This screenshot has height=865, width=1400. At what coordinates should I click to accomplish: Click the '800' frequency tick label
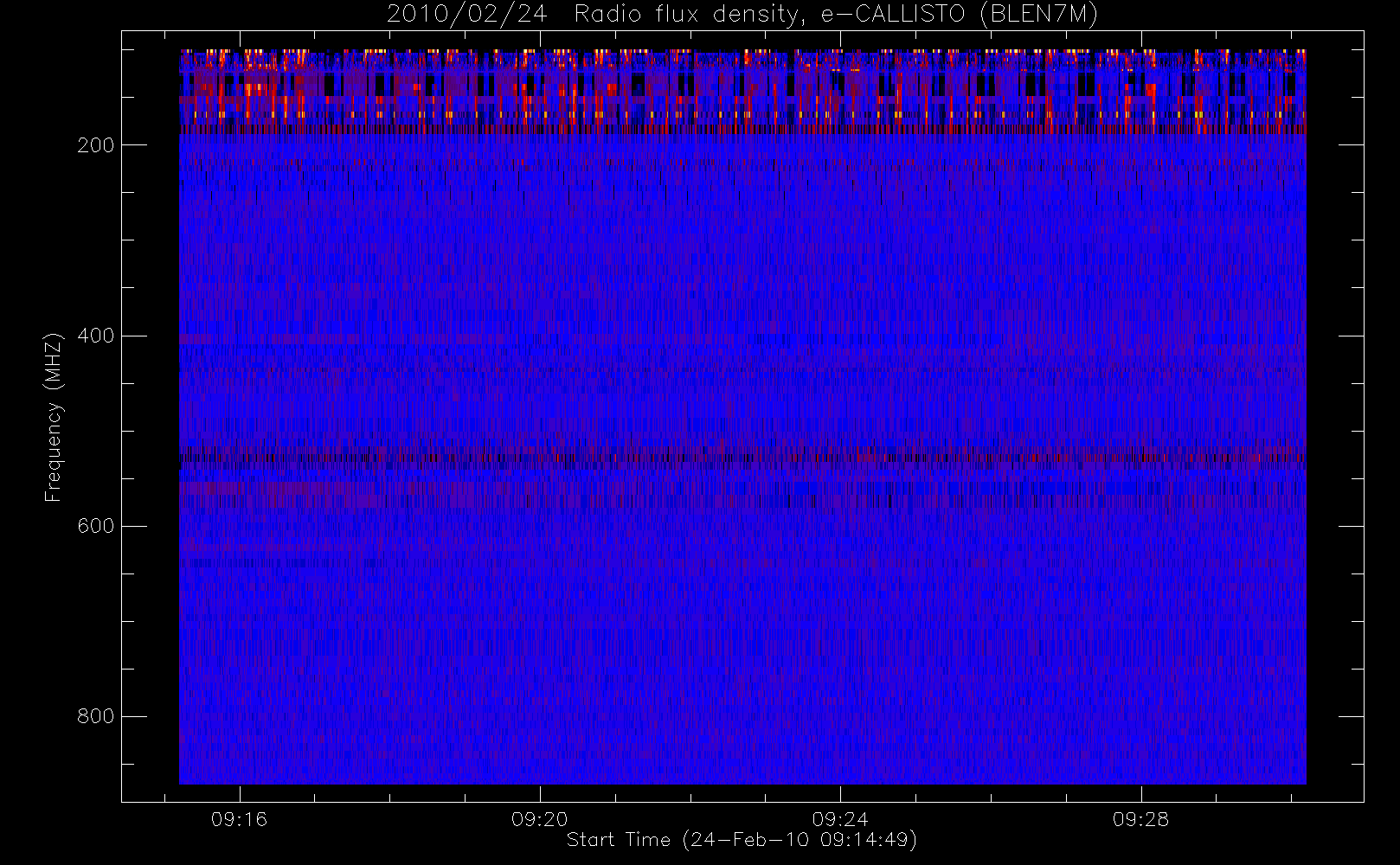click(95, 716)
